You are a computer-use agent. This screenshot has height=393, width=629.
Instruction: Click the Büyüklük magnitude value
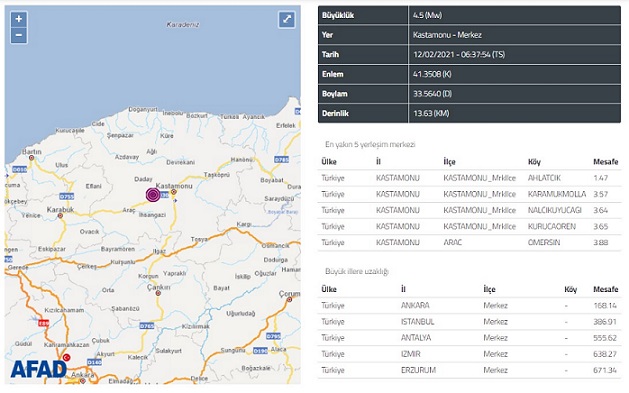pos(428,16)
